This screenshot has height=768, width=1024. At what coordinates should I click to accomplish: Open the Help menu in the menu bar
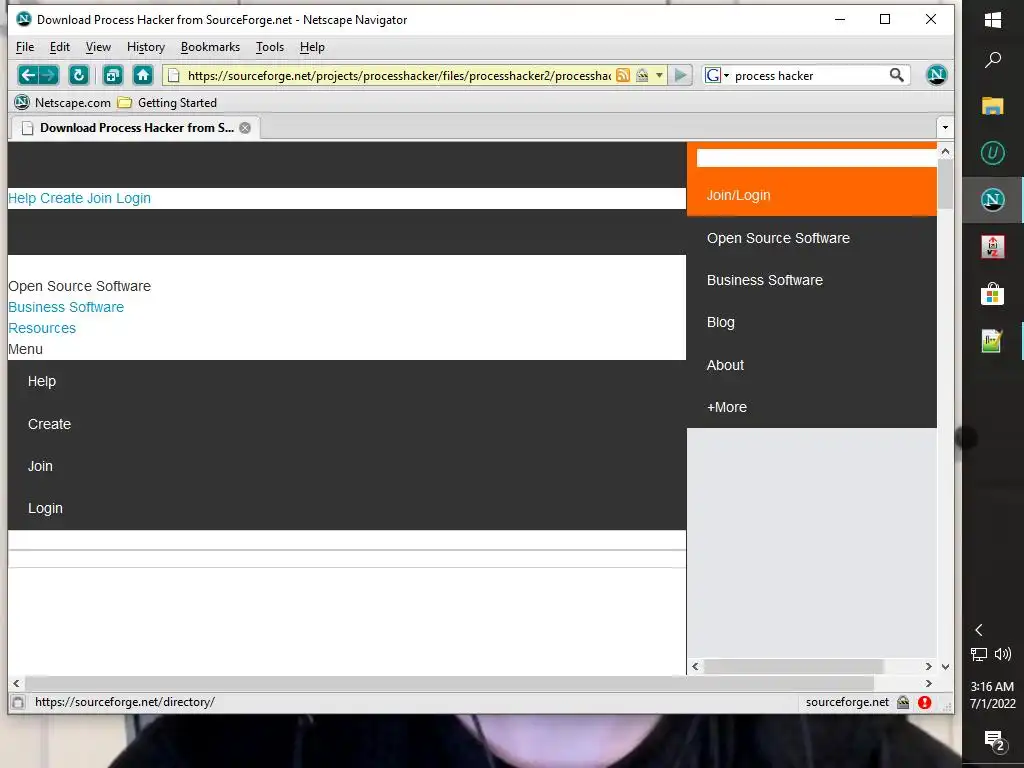point(312,47)
